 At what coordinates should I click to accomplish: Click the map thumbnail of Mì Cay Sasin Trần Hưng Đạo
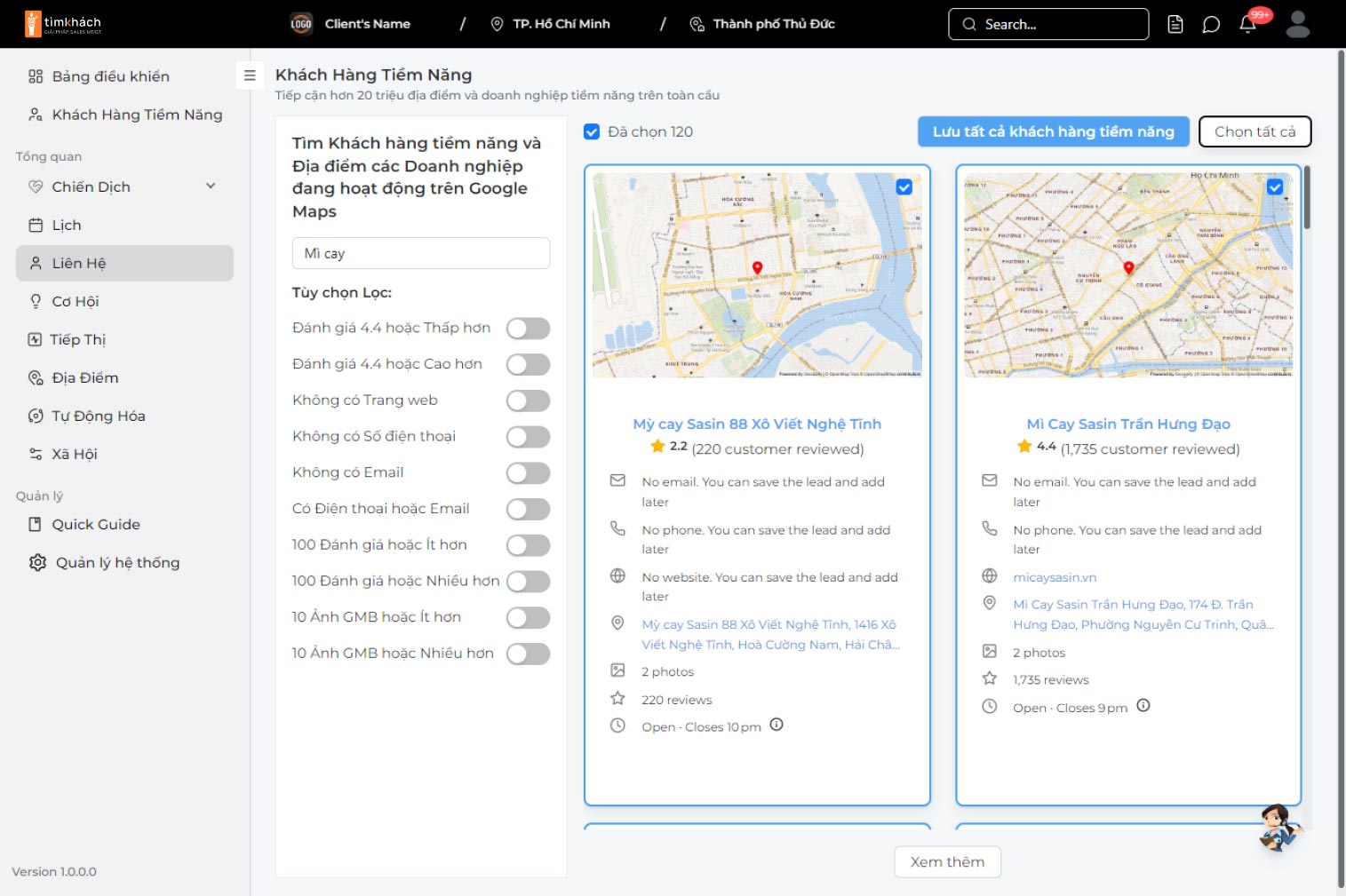click(x=1128, y=274)
